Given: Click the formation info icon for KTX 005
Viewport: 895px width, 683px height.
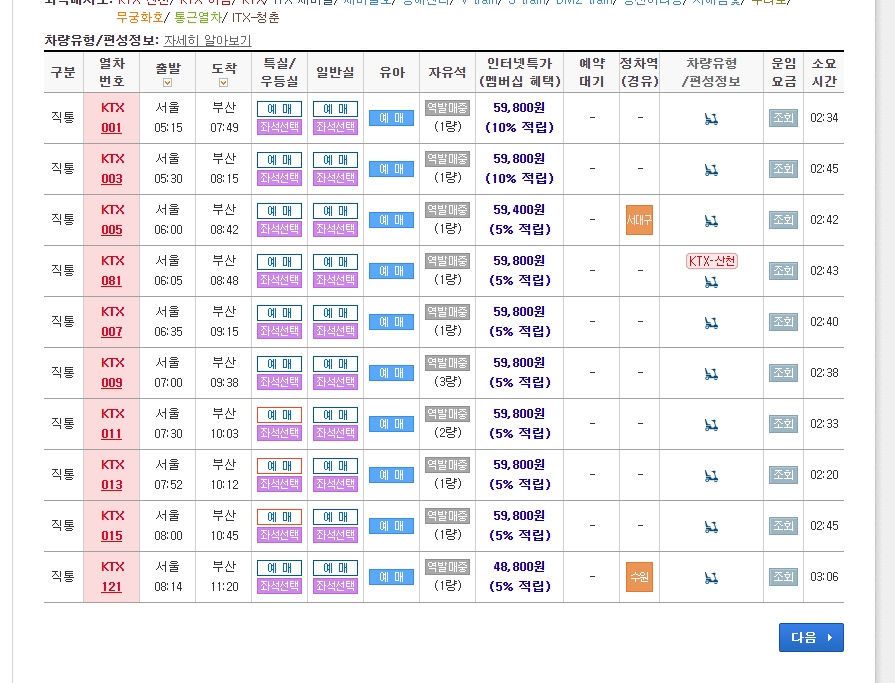Looking at the screenshot, I should (711, 219).
